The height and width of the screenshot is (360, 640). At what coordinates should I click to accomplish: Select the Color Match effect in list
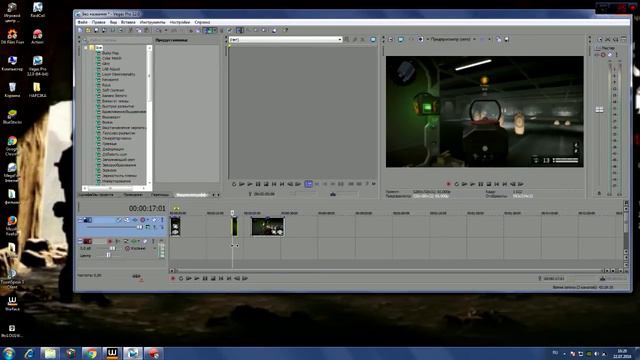coord(111,58)
